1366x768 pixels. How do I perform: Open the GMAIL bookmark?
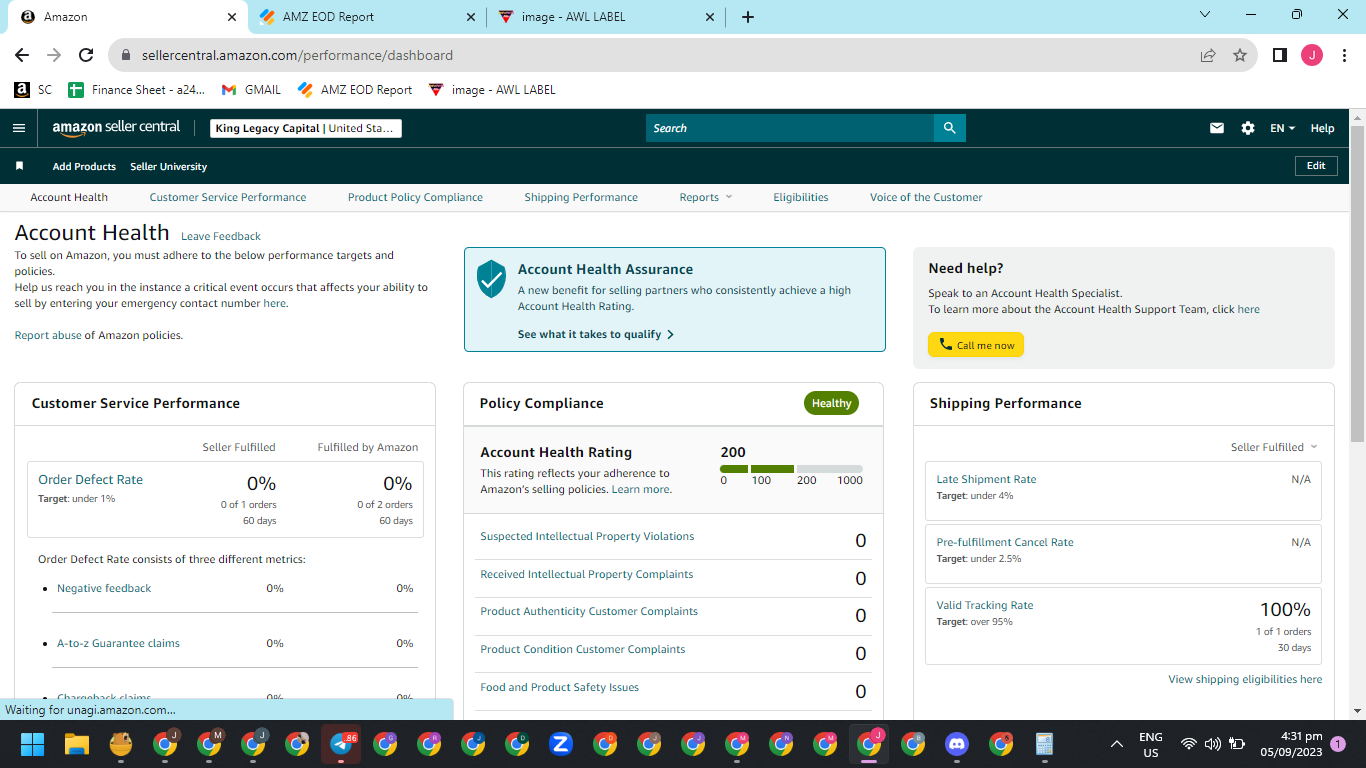tap(251, 90)
